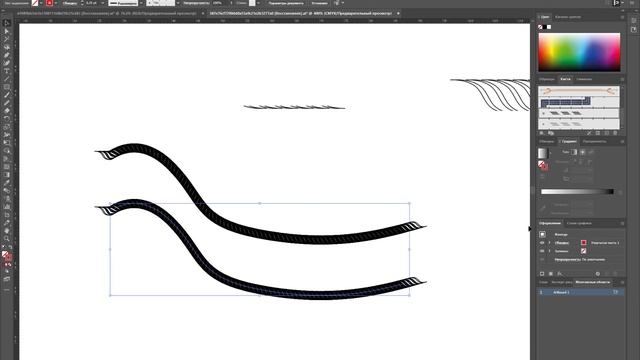Switch to the Цвет (Color) tab
This screenshot has height=360, width=640.
tap(544, 17)
